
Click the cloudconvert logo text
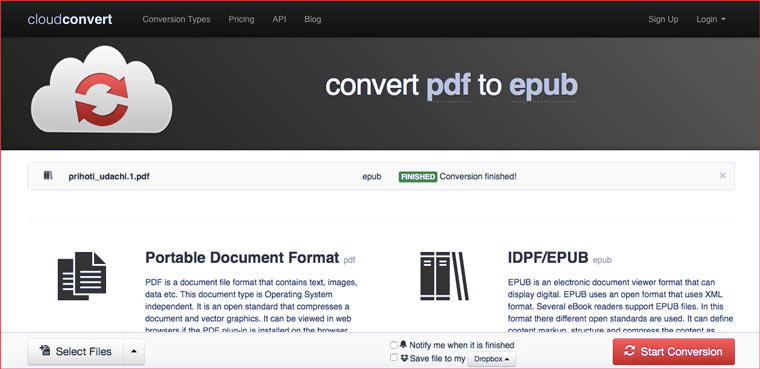pos(70,19)
